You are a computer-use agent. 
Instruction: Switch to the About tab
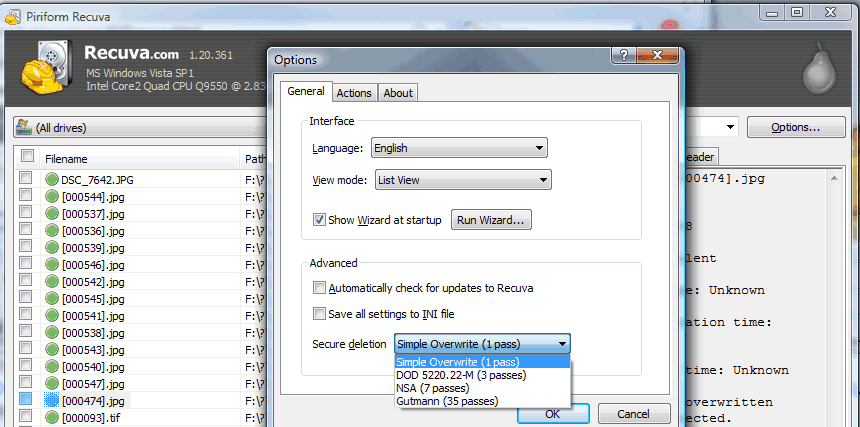(398, 93)
